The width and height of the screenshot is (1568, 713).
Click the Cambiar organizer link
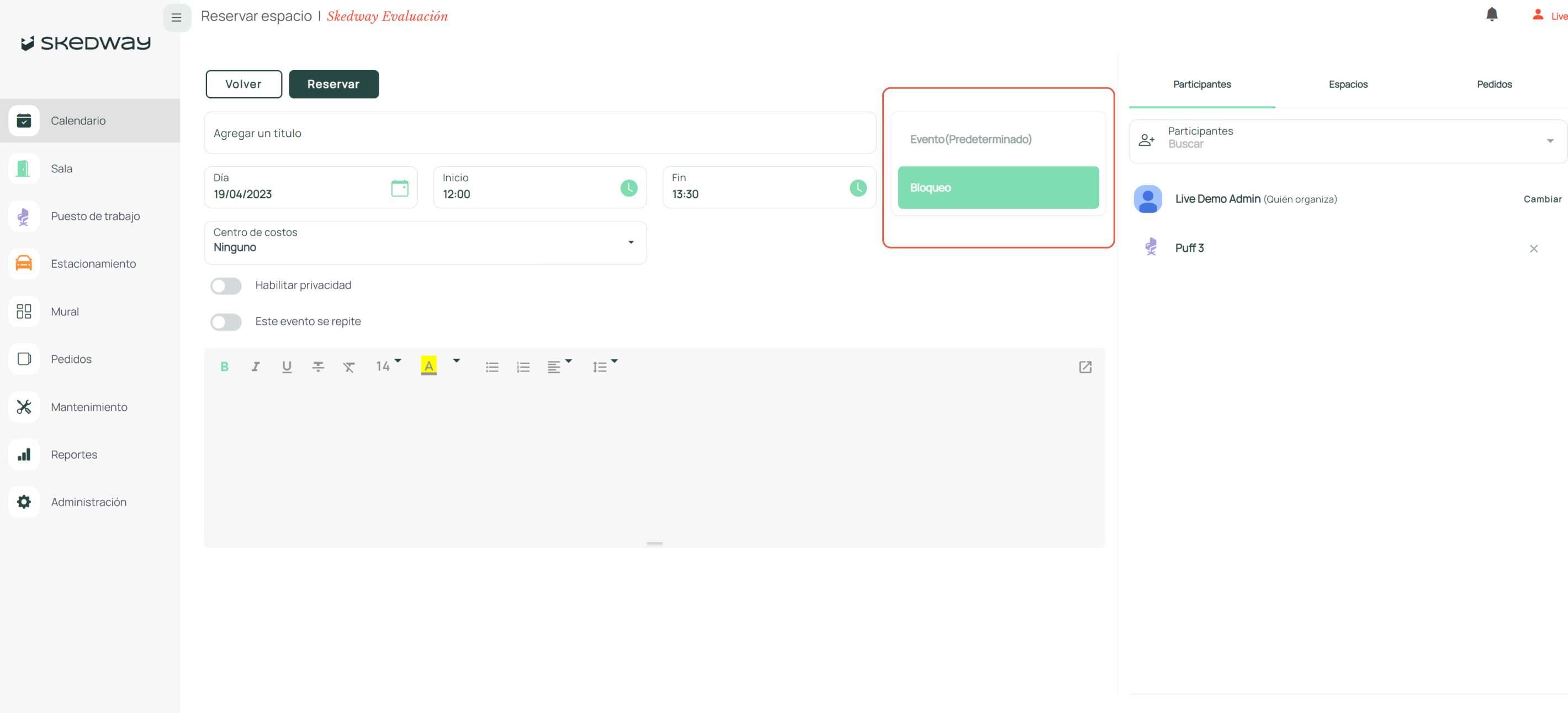1542,199
